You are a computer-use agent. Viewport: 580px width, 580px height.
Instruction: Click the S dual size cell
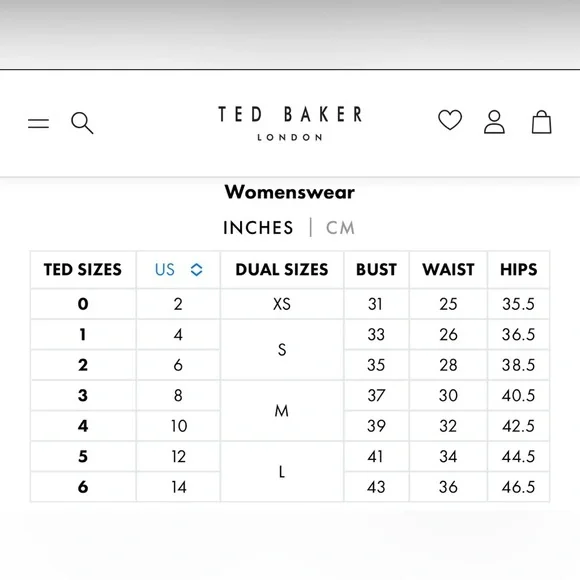(x=282, y=350)
